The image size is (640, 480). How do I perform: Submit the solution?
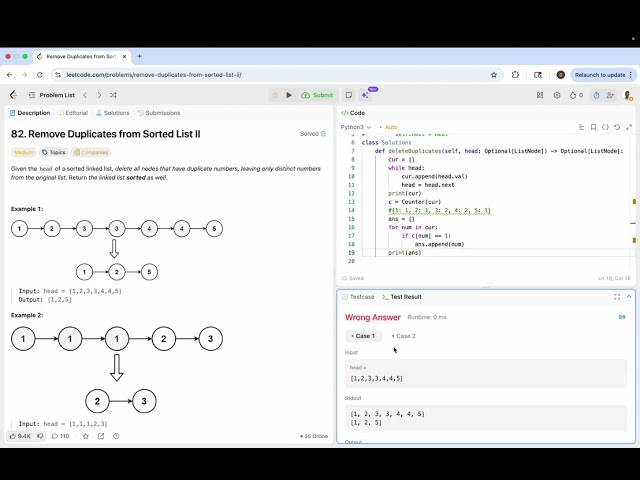click(317, 95)
